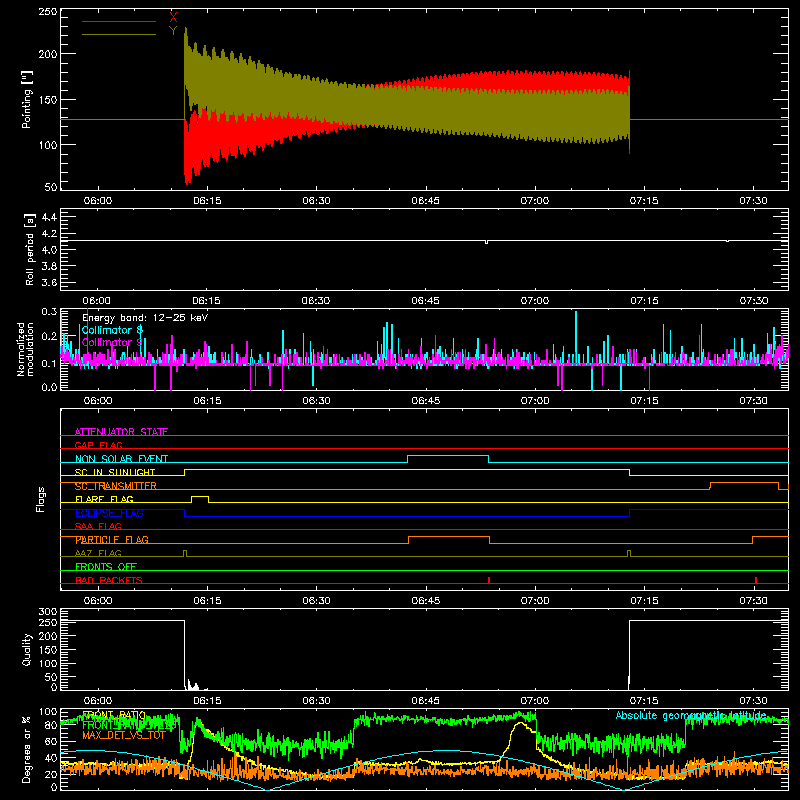Click the "Absolute geomagnetic latitude" legend text
The image size is (800, 800).
(x=691, y=715)
